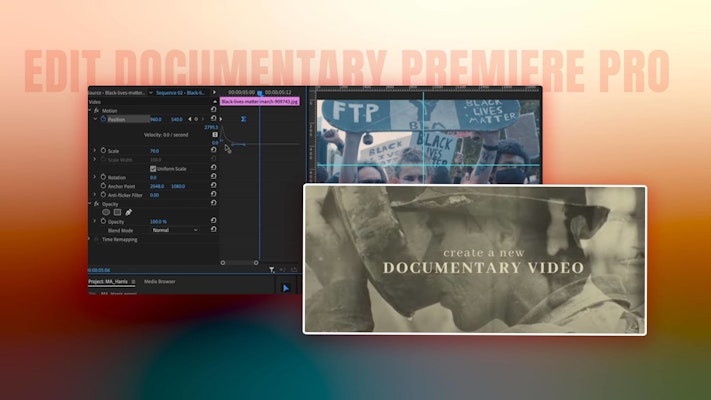Toggle the Opacity animation stopwatch
Screen dimensions: 711x400
(x=103, y=221)
